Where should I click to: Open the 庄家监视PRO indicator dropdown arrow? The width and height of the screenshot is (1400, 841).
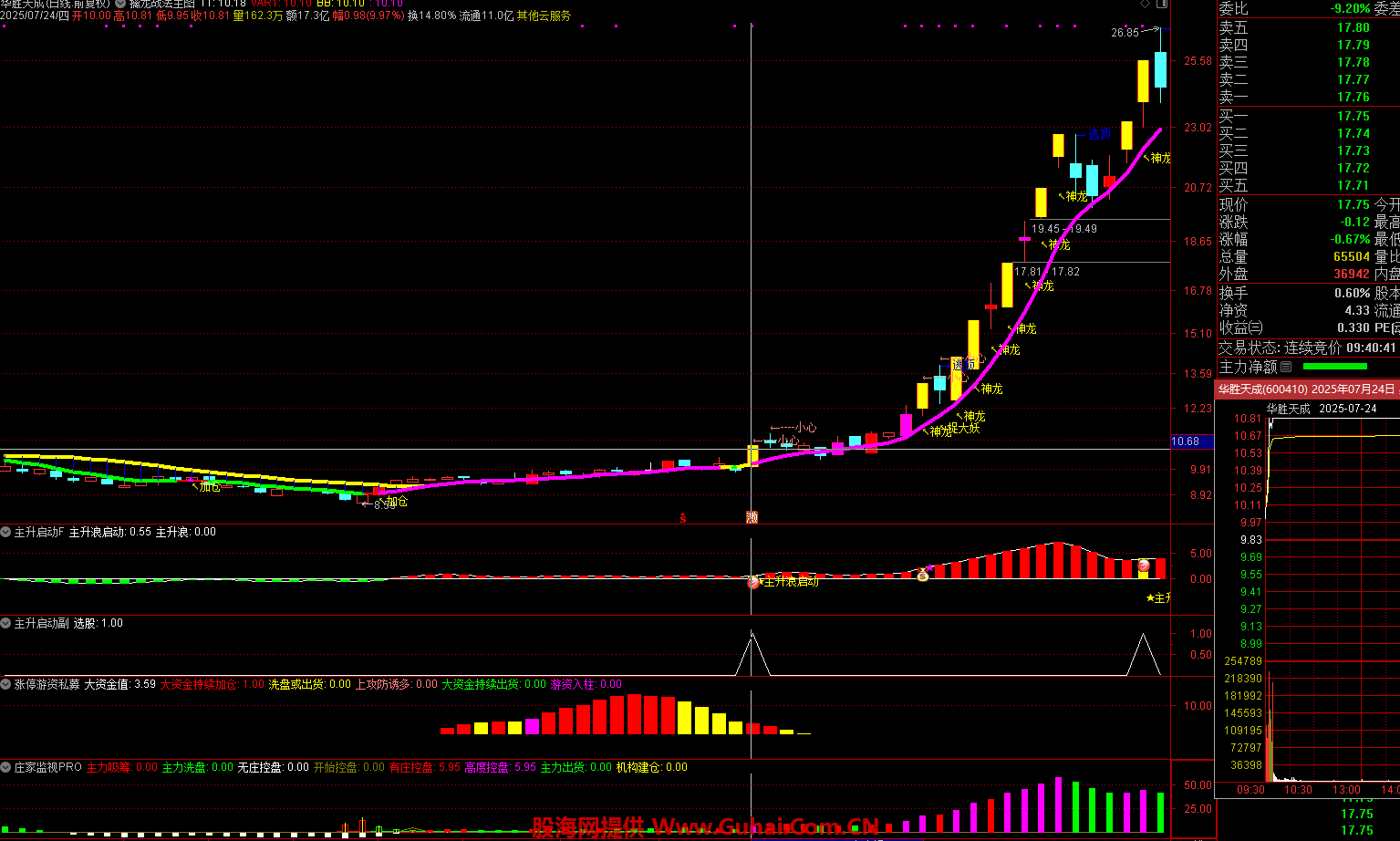pos(6,768)
